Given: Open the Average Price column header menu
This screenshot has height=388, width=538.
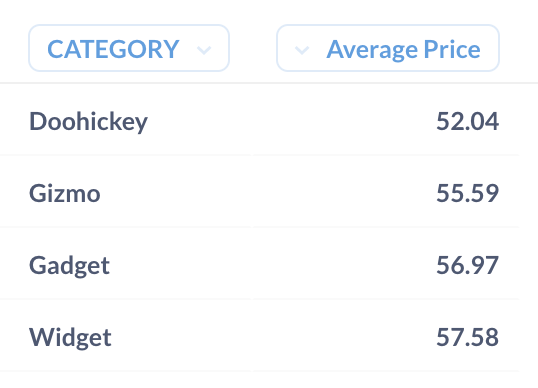Looking at the screenshot, I should tap(388, 48).
